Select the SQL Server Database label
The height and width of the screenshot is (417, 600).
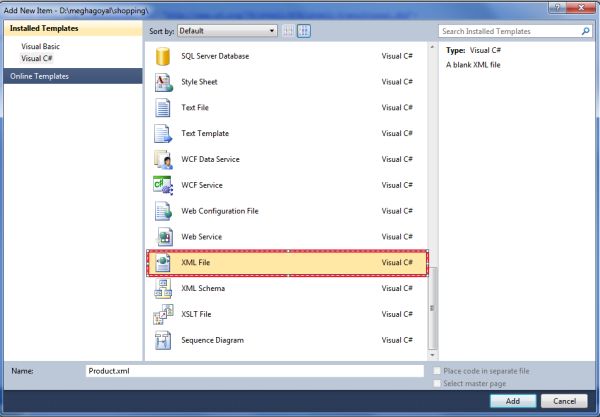tap(215, 56)
